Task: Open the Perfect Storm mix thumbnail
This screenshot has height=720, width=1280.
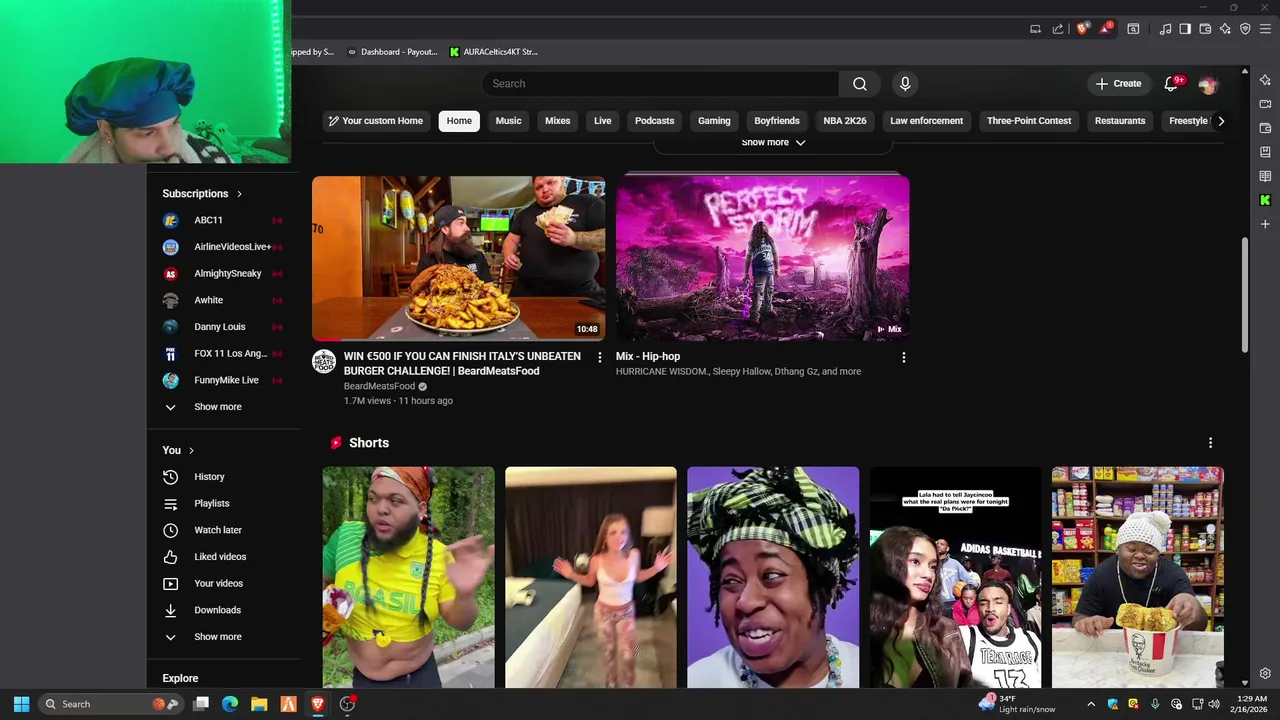Action: pyautogui.click(x=762, y=258)
